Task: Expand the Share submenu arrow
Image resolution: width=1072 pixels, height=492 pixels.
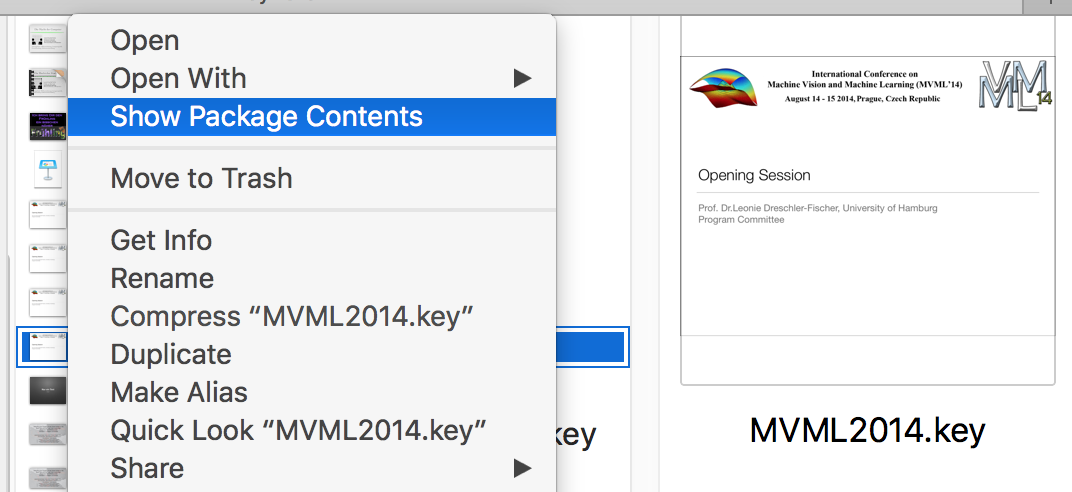Action: point(522,468)
